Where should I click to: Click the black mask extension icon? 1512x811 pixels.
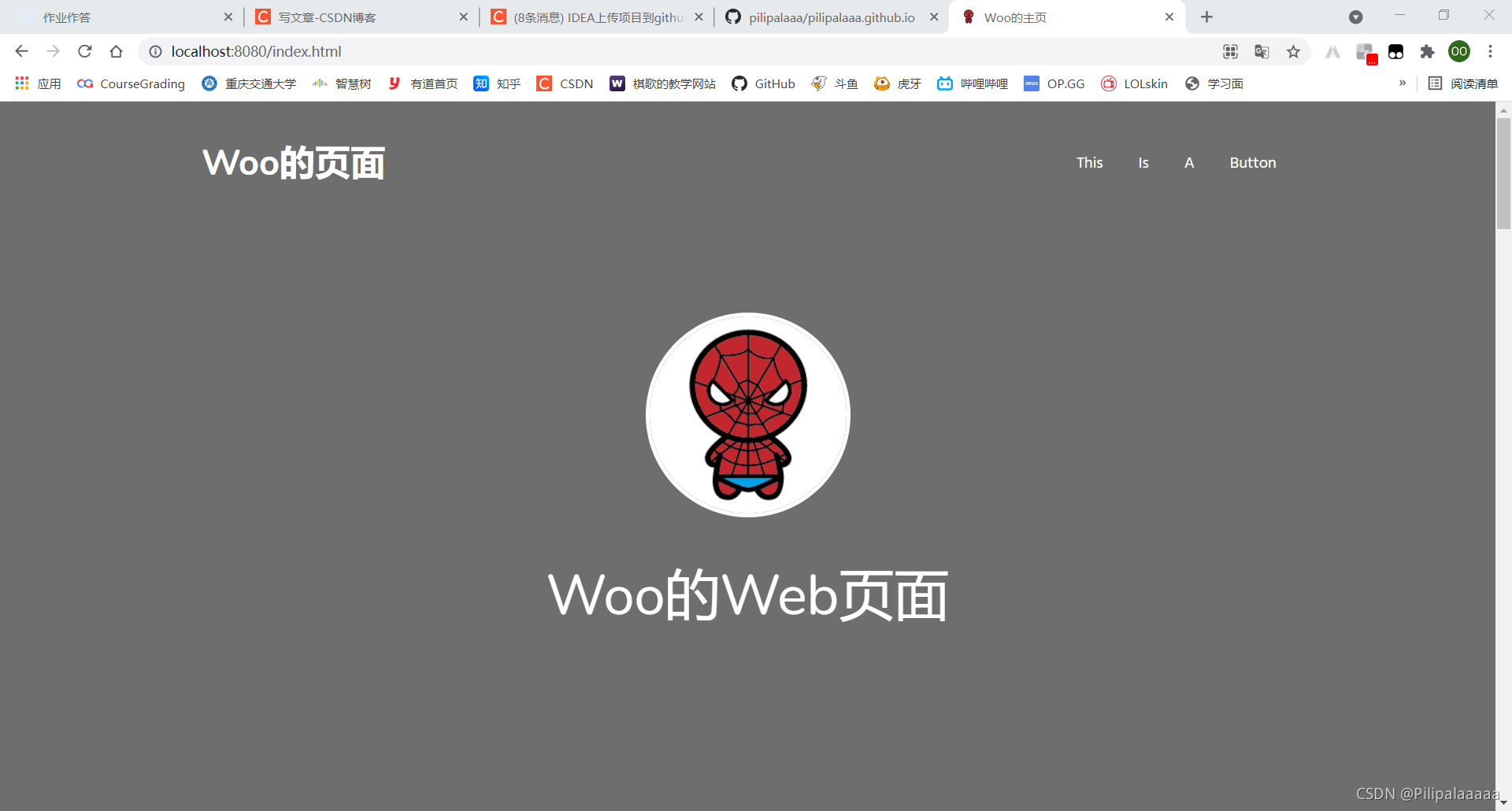click(1395, 51)
